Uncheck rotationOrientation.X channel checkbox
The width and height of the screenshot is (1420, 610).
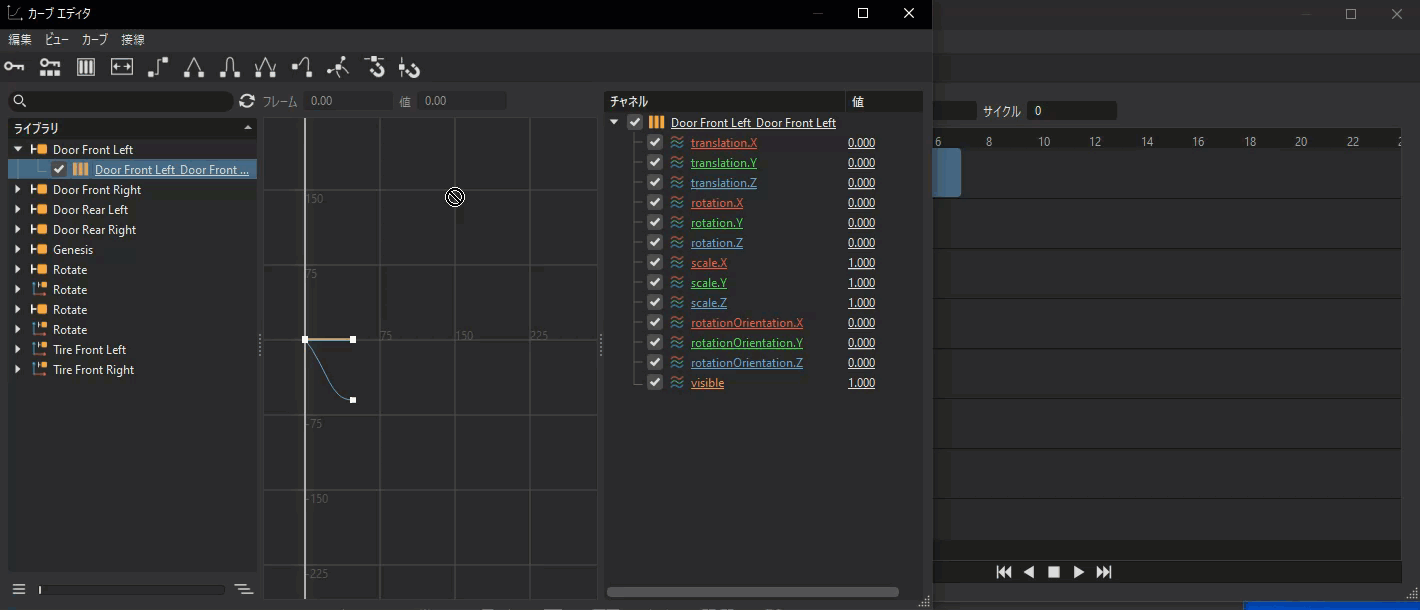point(655,323)
